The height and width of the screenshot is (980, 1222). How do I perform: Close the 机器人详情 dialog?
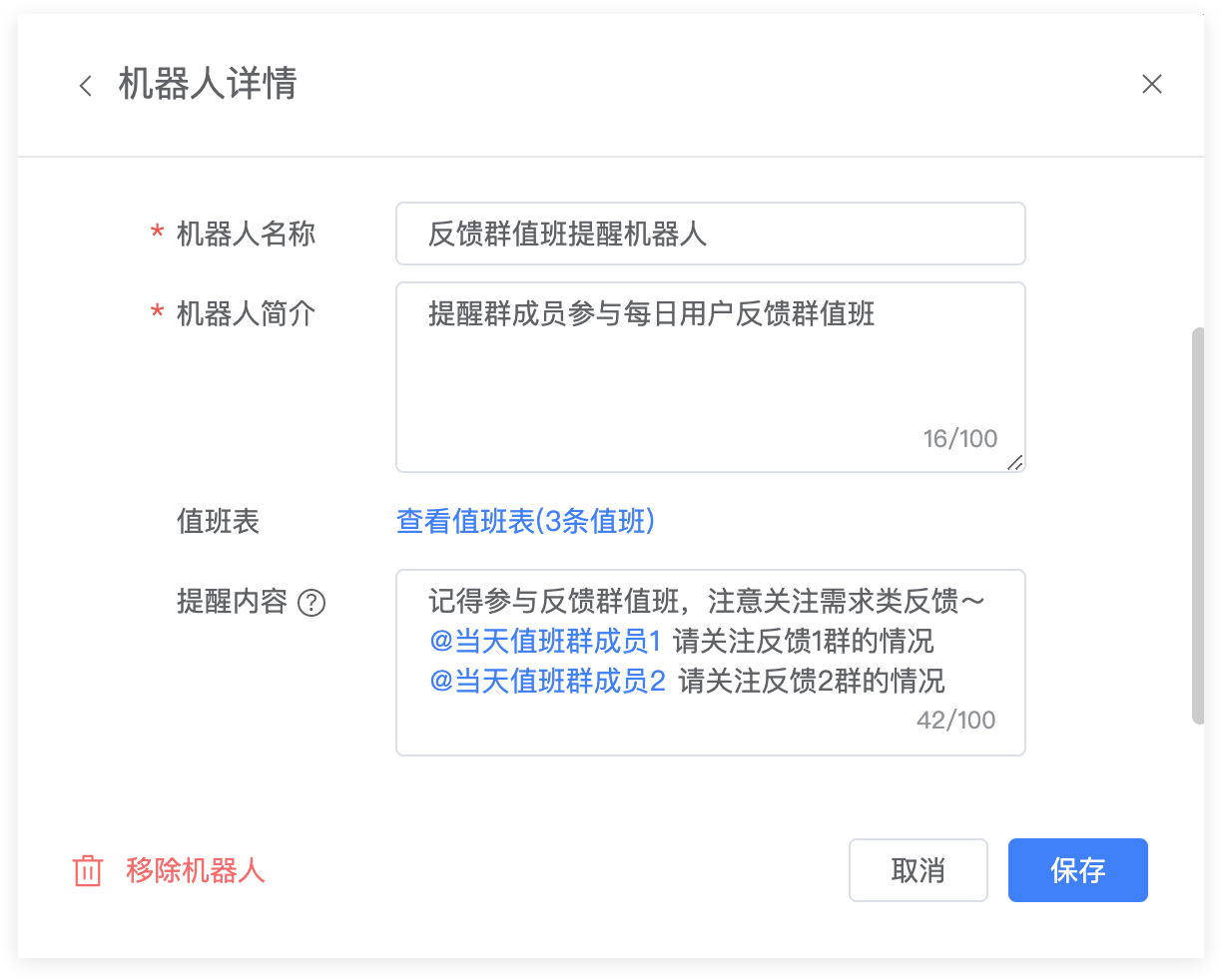click(x=1152, y=85)
